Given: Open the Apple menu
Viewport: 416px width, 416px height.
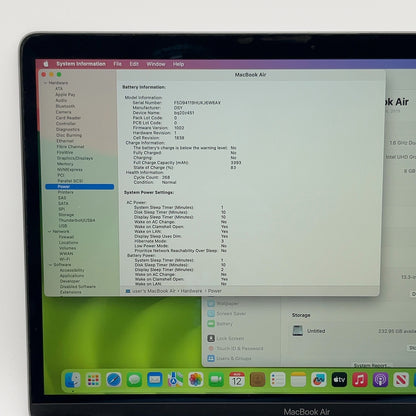Looking at the screenshot, I should [x=46, y=64].
